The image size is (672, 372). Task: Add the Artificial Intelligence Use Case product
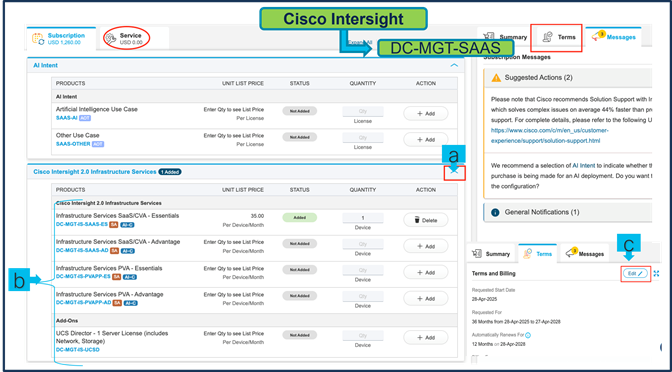pos(426,114)
